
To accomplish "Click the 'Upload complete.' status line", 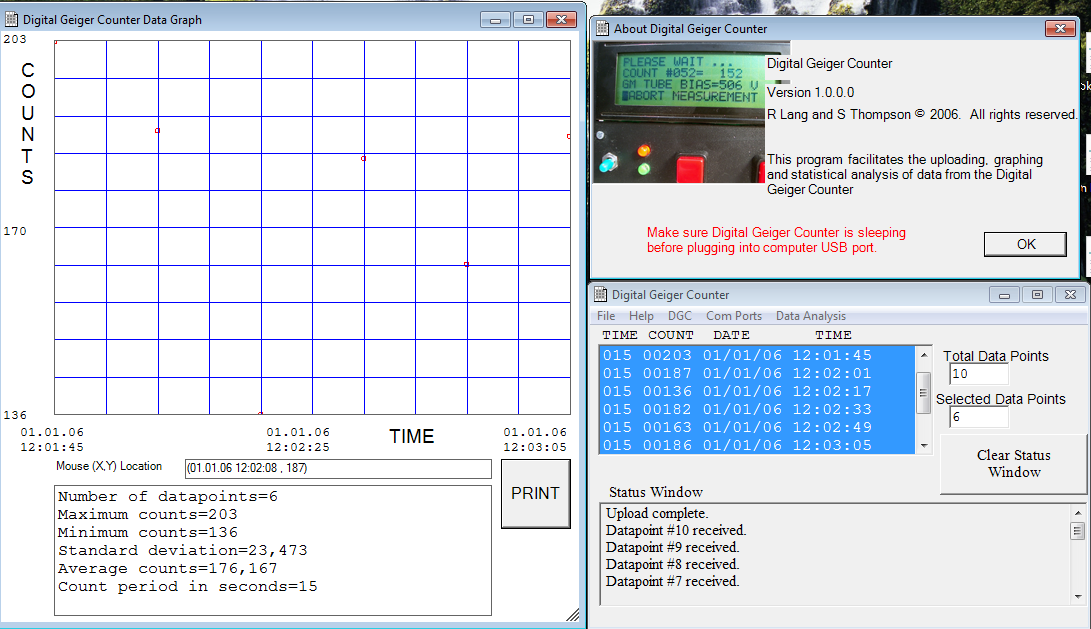I will 657,513.
